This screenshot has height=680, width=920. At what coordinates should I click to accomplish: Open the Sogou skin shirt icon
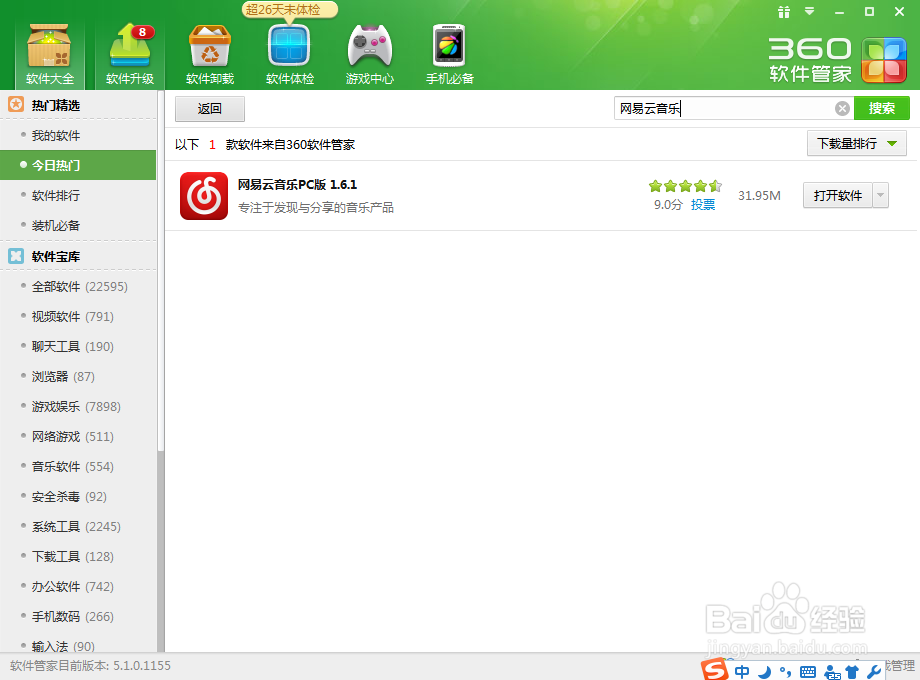[852, 672]
